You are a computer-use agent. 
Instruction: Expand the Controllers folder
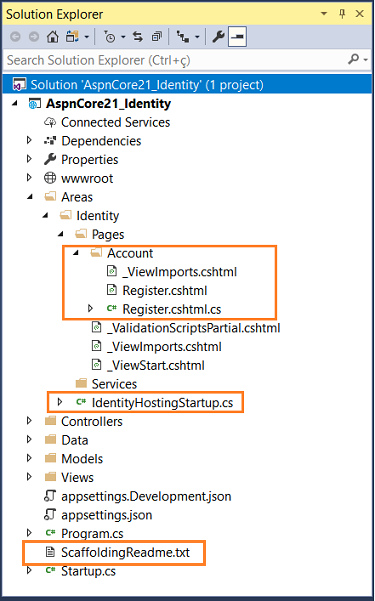pos(29,421)
